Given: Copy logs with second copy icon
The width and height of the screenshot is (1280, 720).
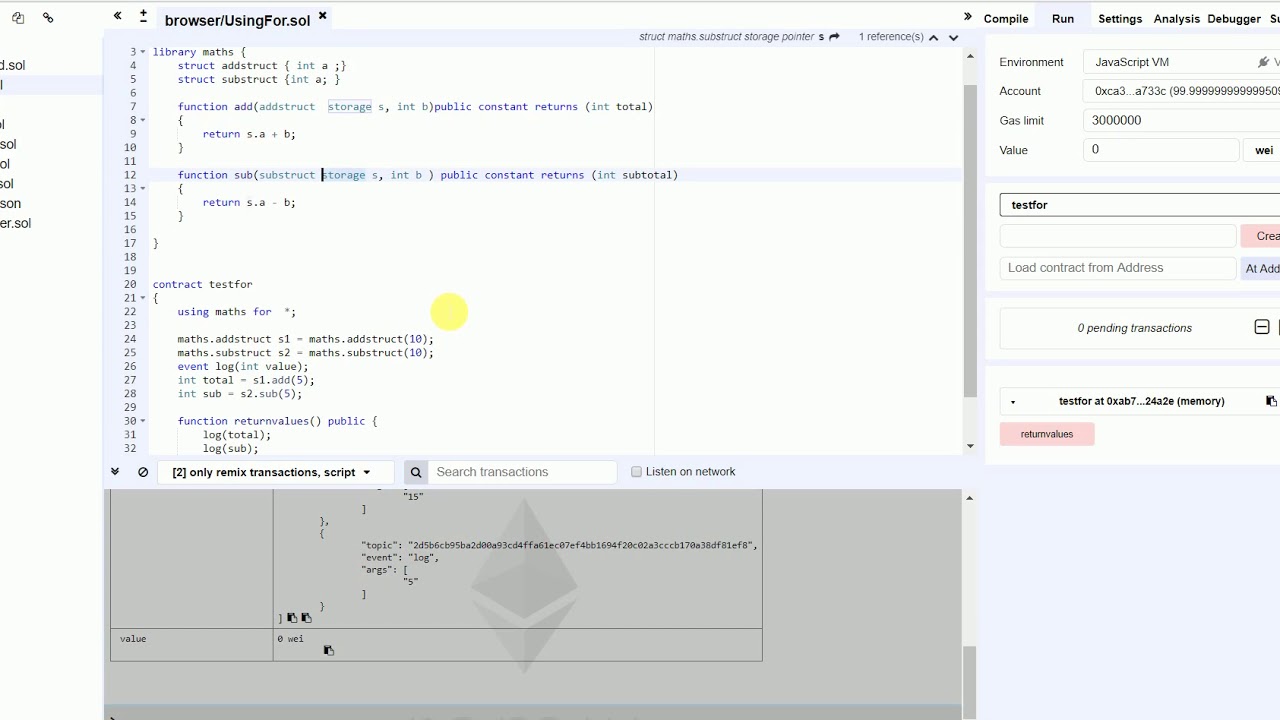Looking at the screenshot, I should (306, 618).
